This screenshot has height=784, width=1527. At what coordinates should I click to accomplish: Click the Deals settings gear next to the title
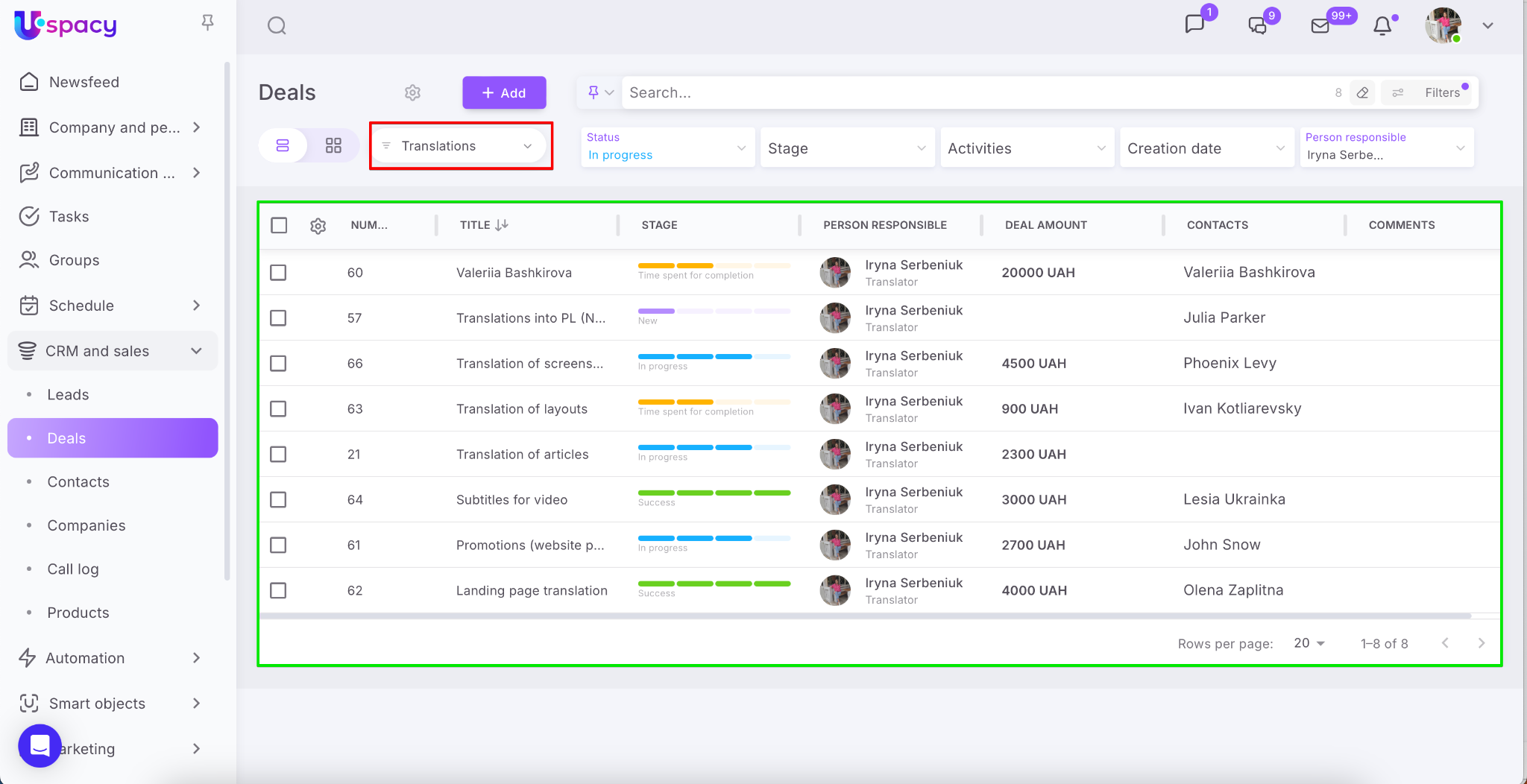pyautogui.click(x=412, y=92)
